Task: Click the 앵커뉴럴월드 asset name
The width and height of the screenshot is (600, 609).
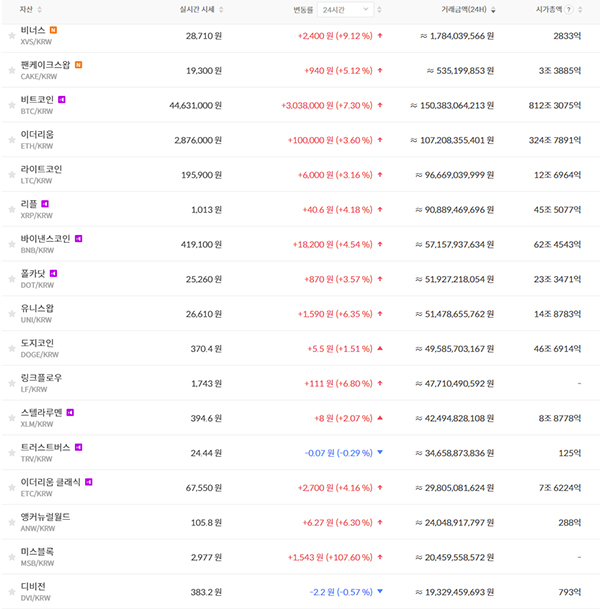Action: click(45, 517)
